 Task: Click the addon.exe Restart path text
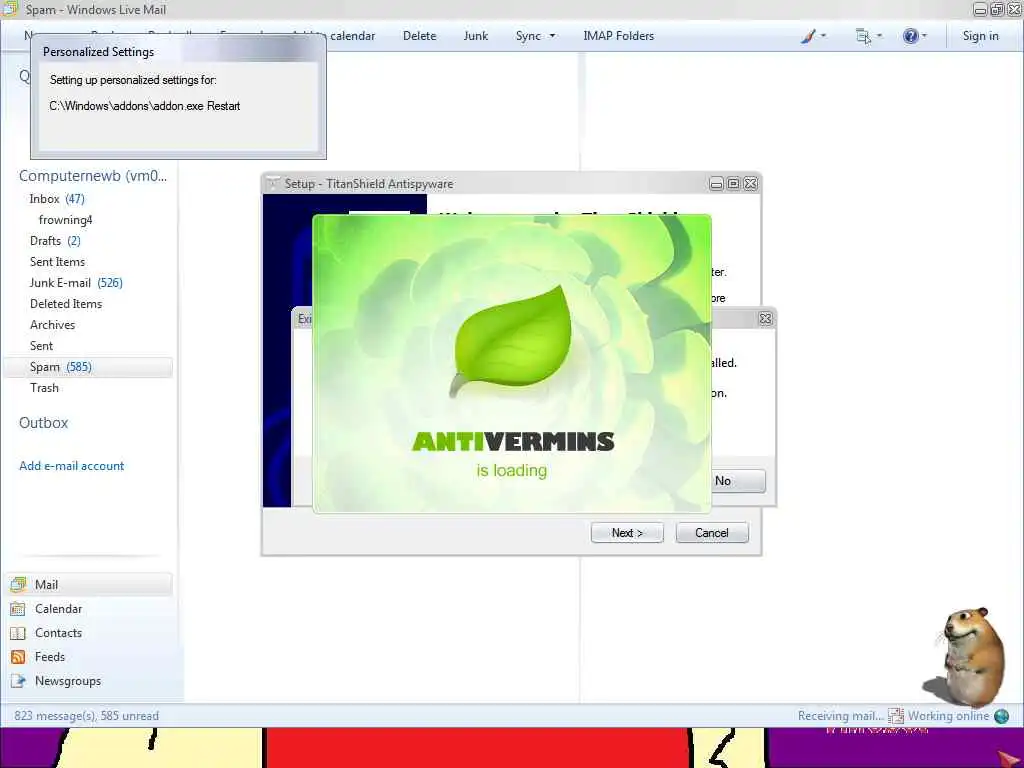[x=144, y=106]
